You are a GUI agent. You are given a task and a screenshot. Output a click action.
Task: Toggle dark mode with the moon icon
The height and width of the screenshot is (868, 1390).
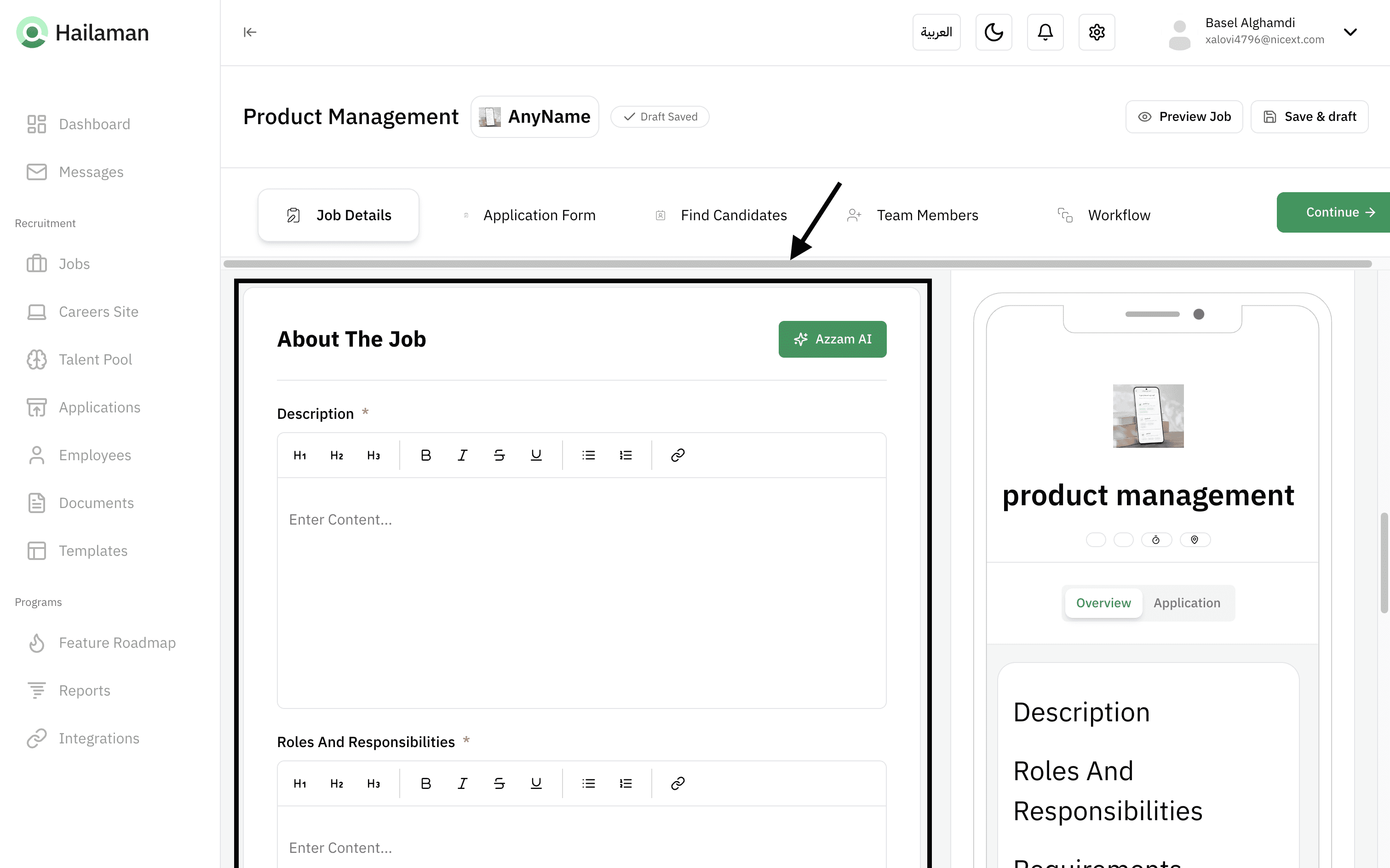tap(993, 32)
